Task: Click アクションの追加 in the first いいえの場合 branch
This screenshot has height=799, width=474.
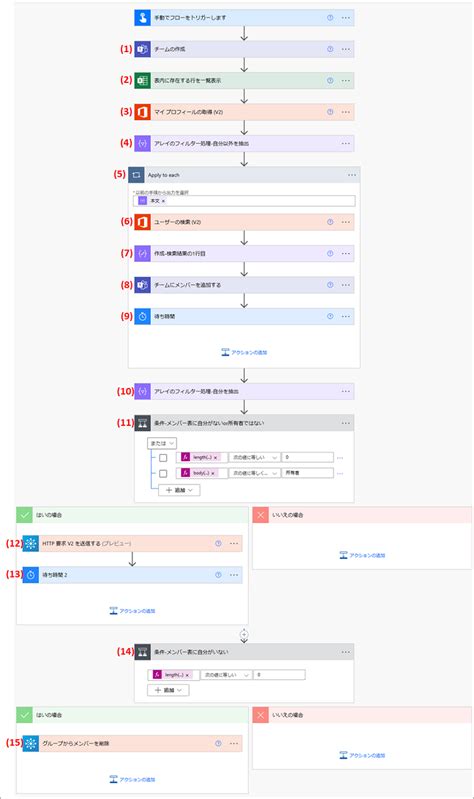Action: click(x=362, y=555)
